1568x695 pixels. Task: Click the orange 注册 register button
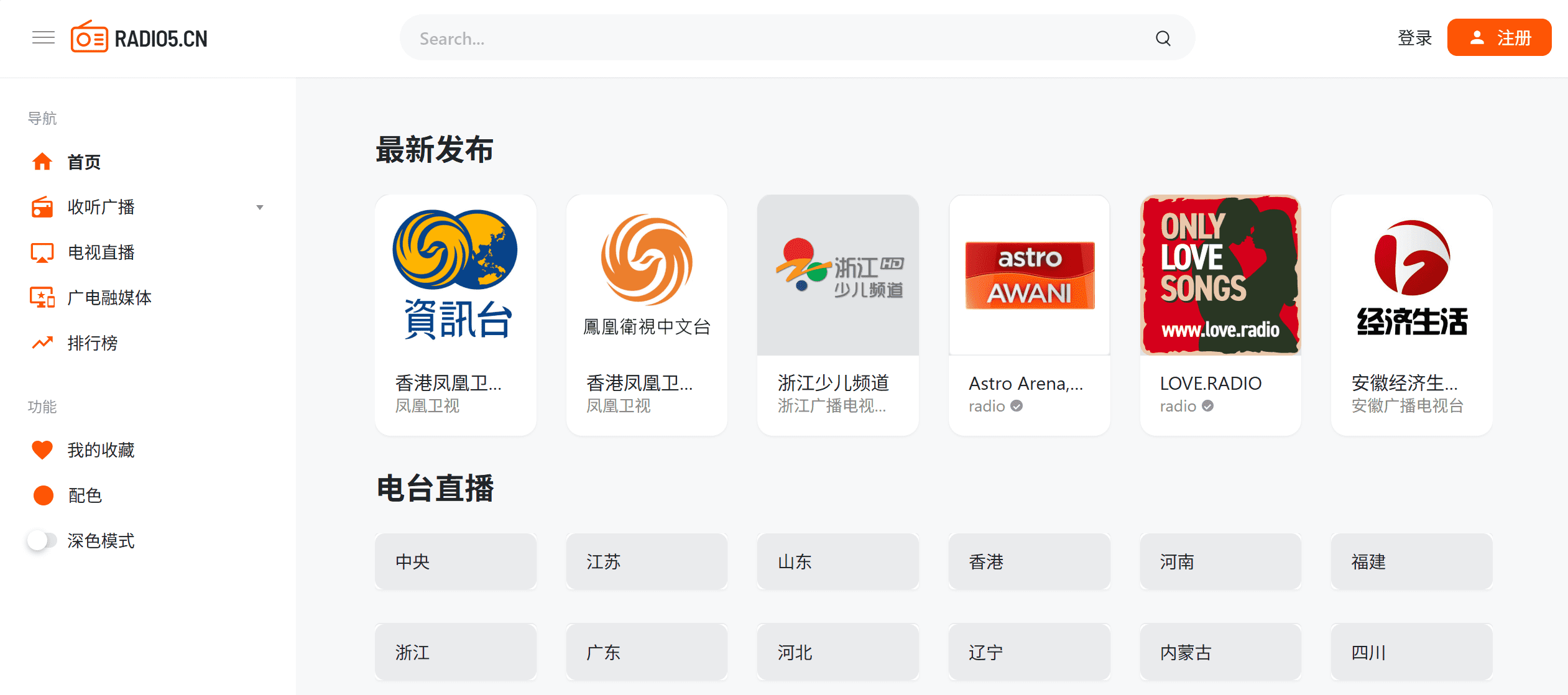(1499, 38)
